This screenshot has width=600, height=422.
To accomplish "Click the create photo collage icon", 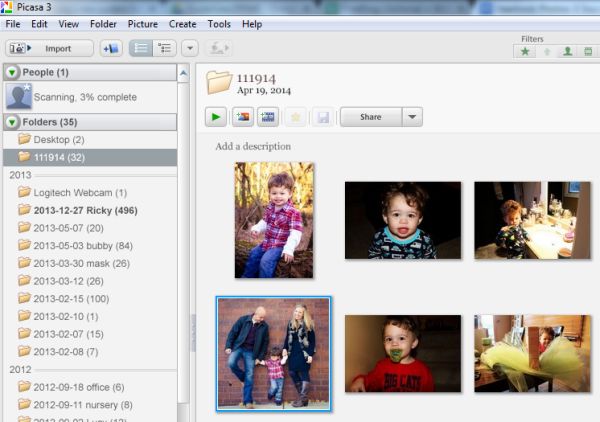I will coord(242,117).
